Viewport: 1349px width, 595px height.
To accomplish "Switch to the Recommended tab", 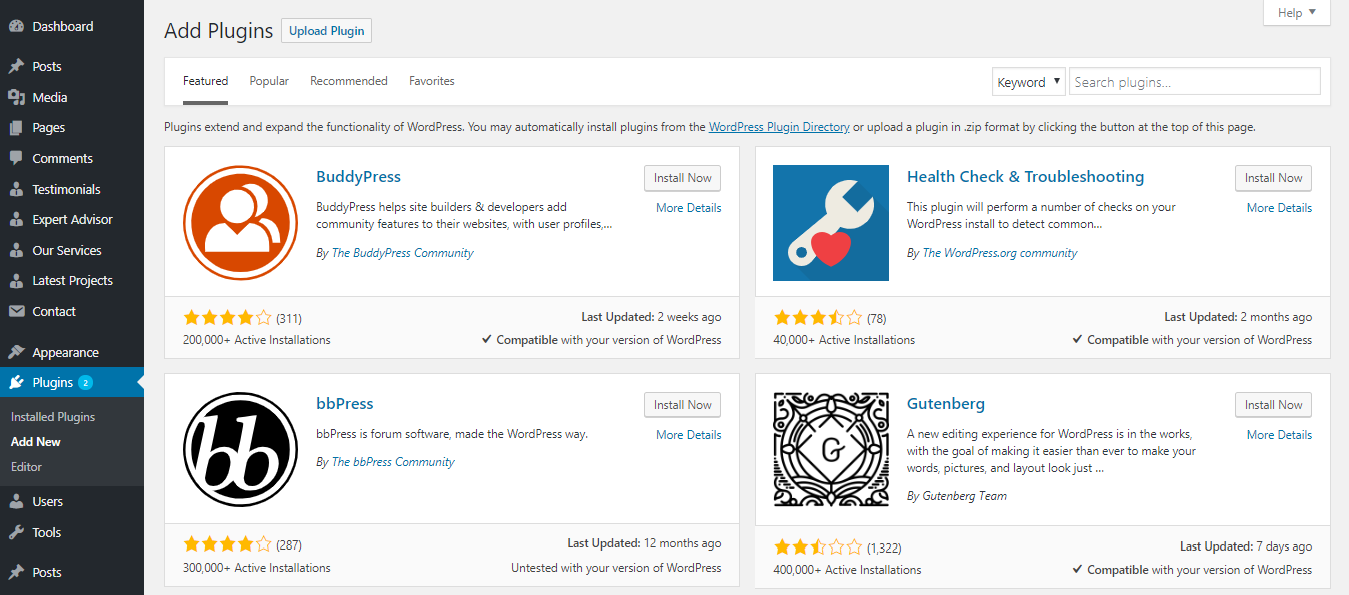I will 348,81.
